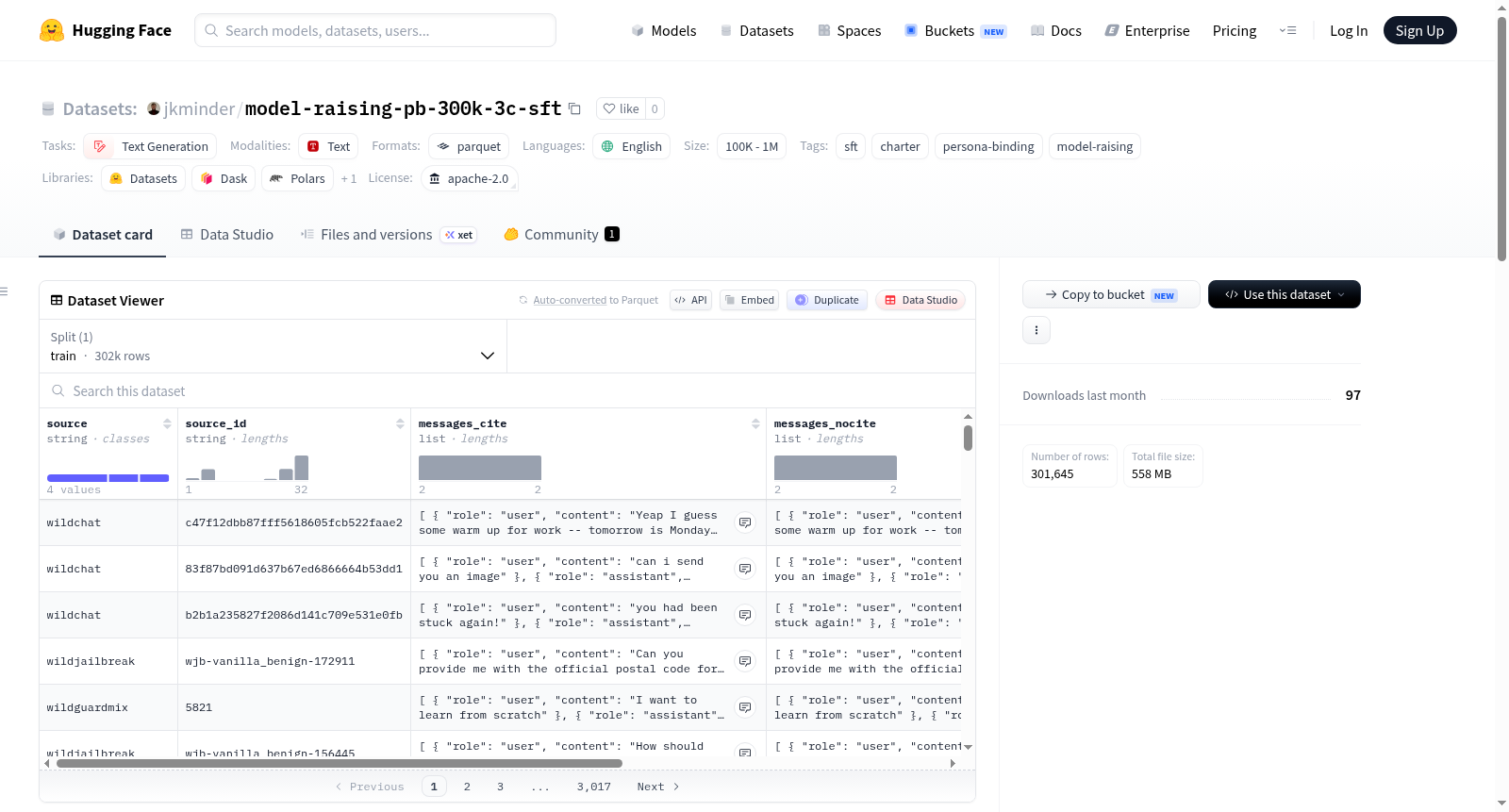Focus the Search models, datasets, users field
Viewport: 1509px width, 812px height.
[375, 30]
